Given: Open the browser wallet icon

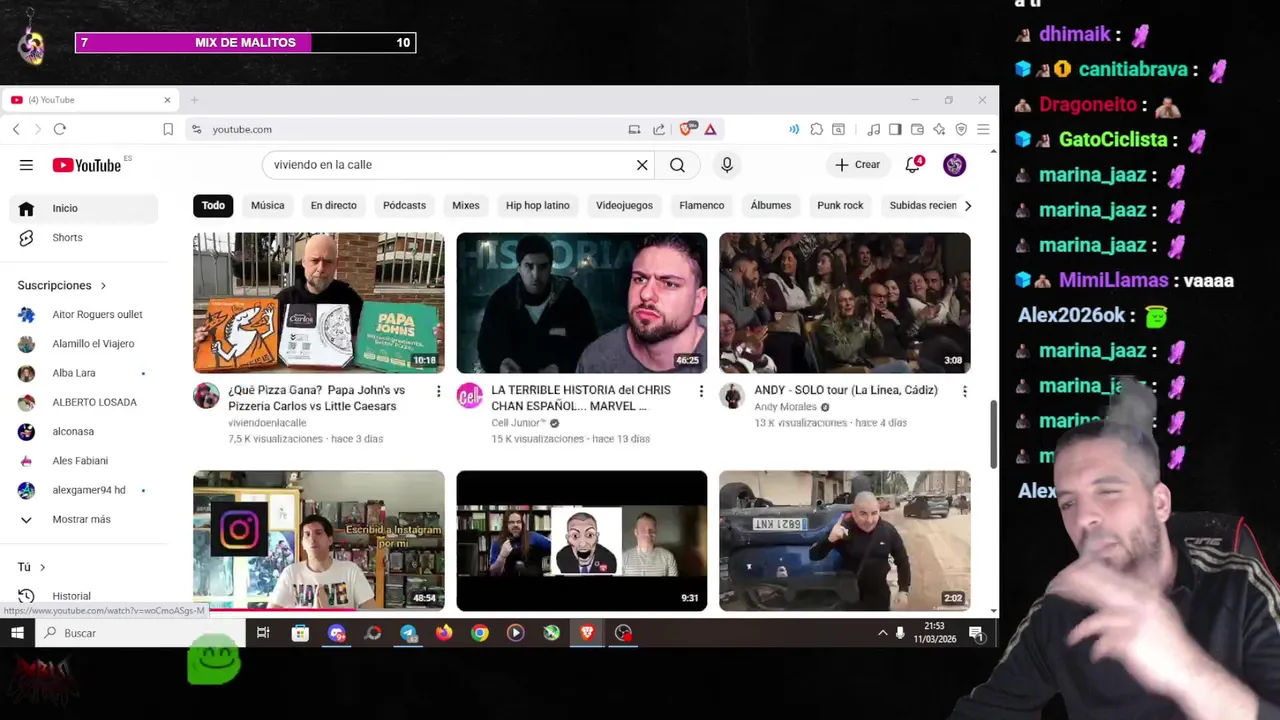Looking at the screenshot, I should pyautogui.click(x=917, y=129).
